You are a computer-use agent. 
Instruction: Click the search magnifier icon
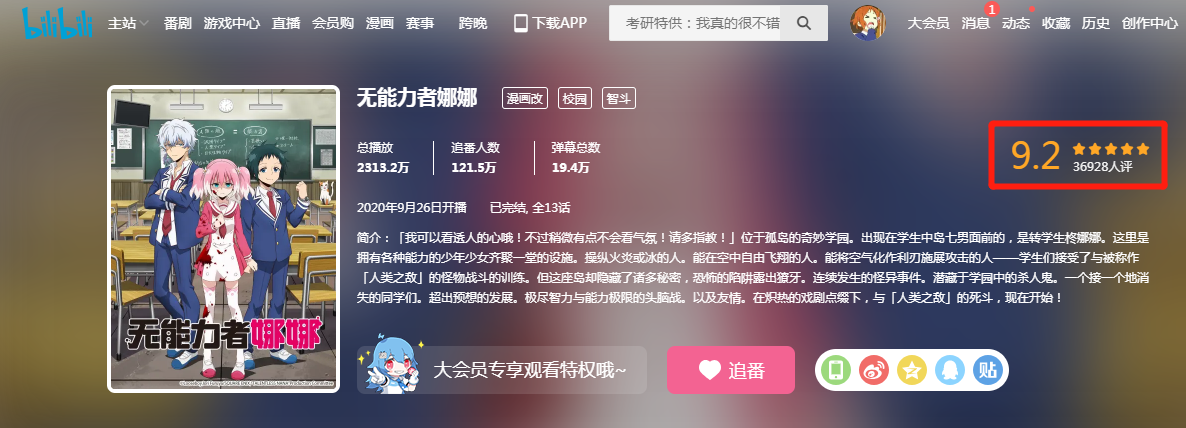pyautogui.click(x=804, y=23)
